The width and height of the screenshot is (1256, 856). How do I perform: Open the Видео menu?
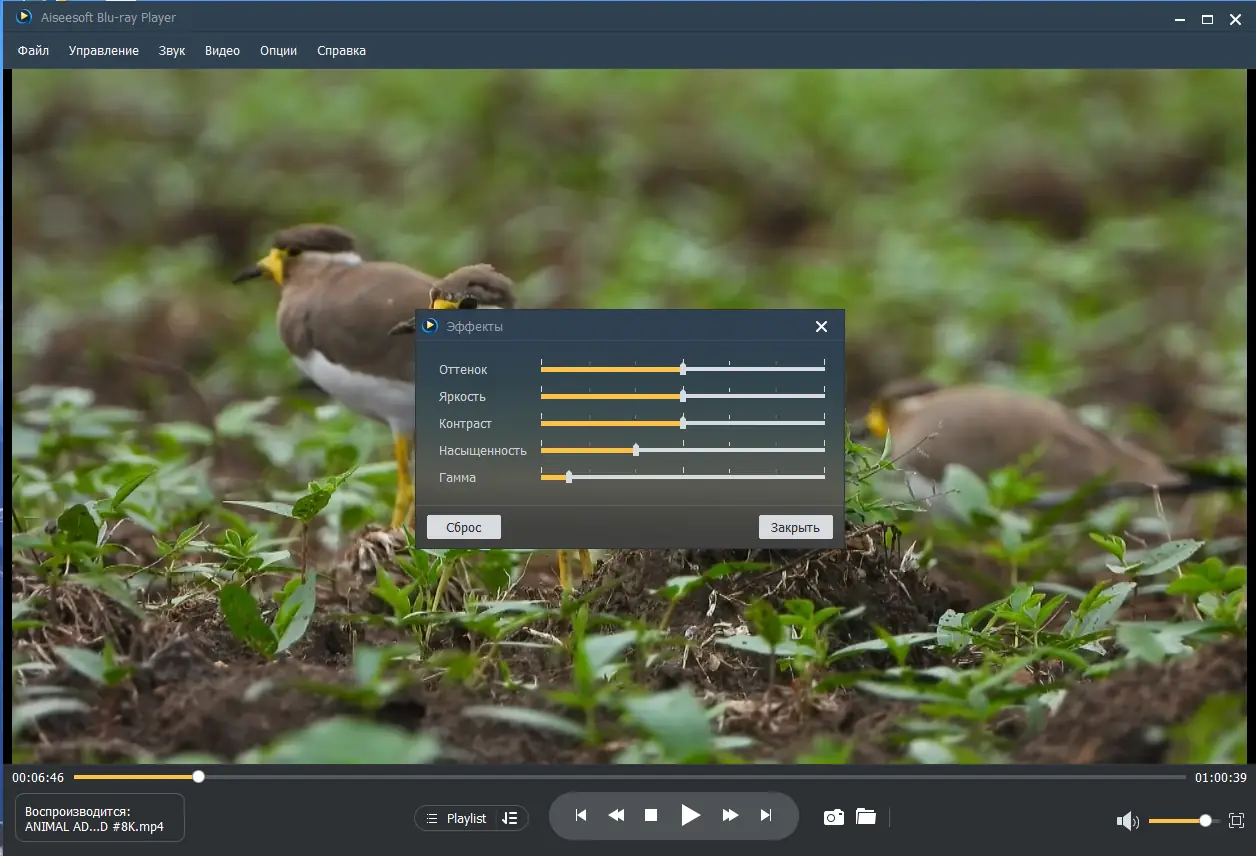pyautogui.click(x=222, y=51)
